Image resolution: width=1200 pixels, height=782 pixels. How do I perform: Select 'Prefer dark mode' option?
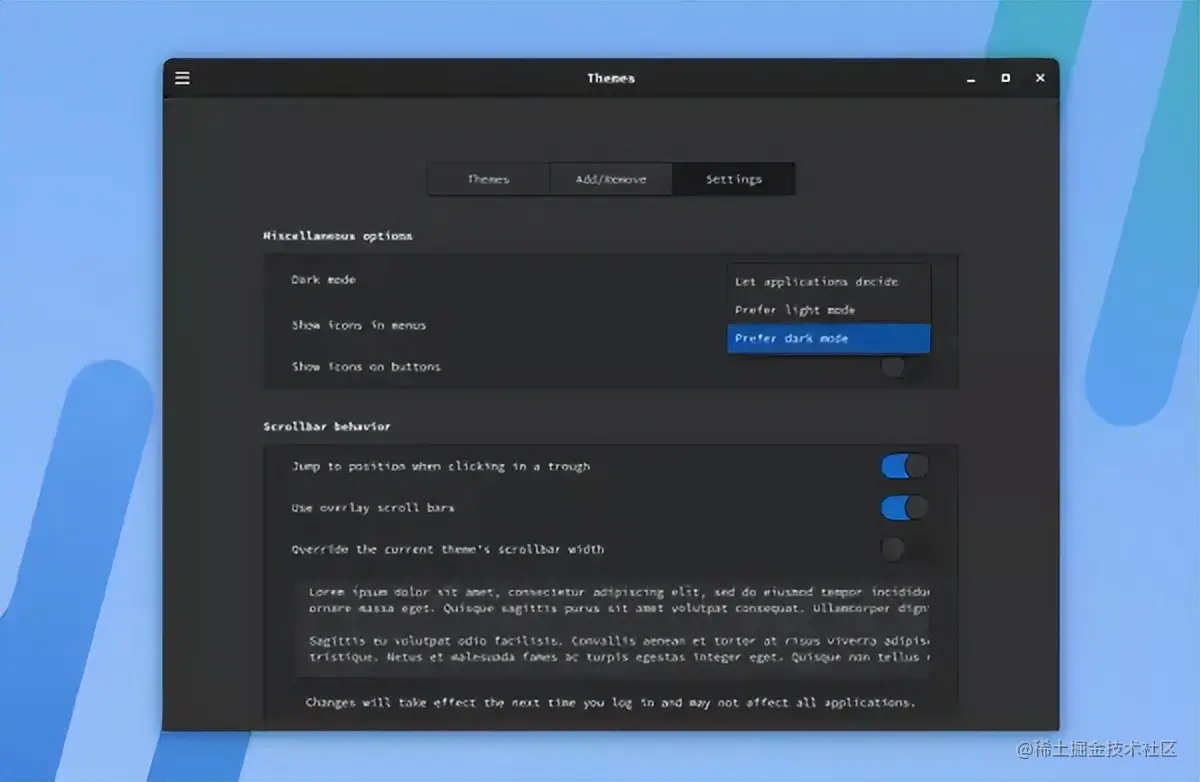point(829,338)
